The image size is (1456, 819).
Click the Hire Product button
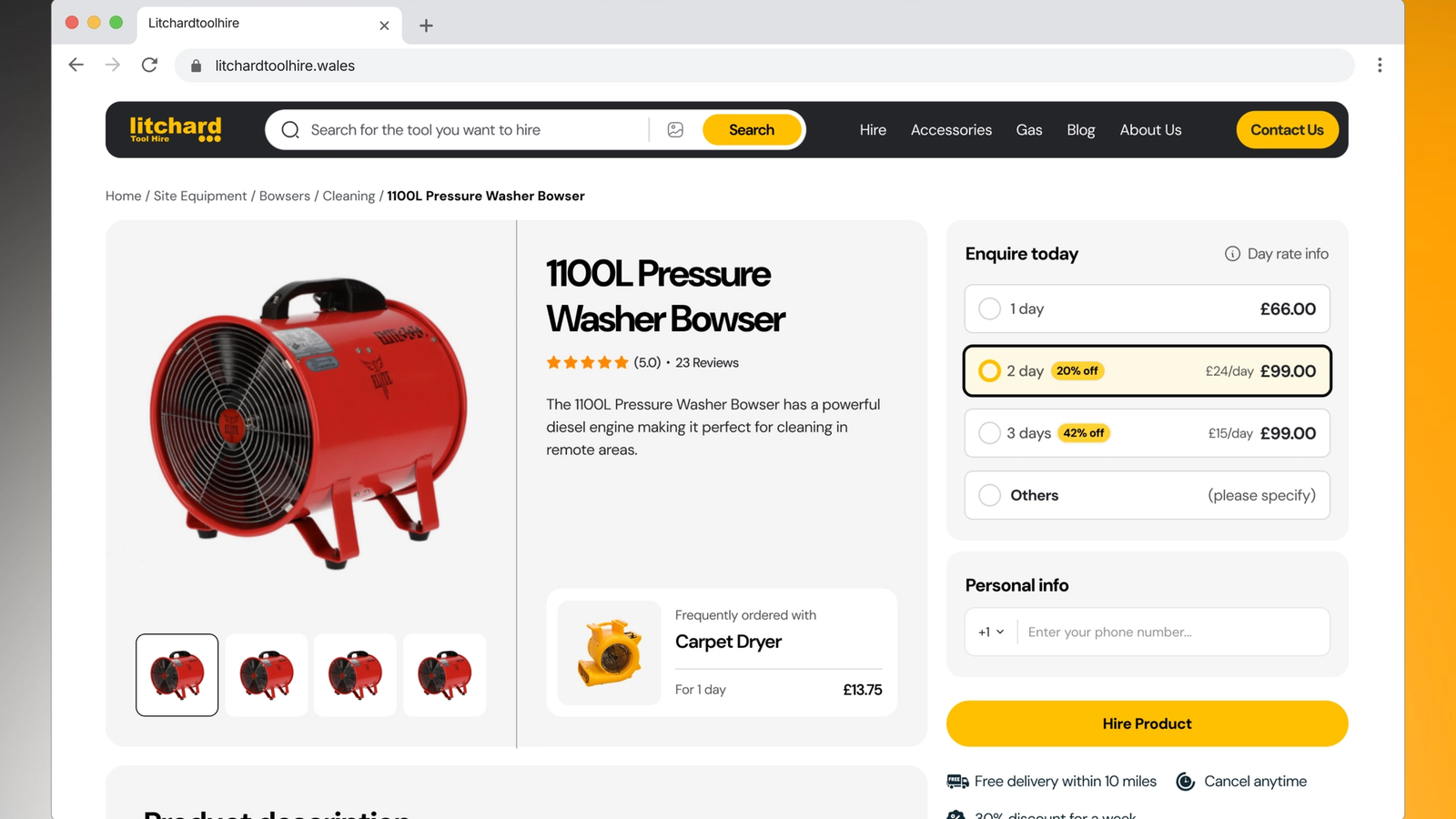1147,723
